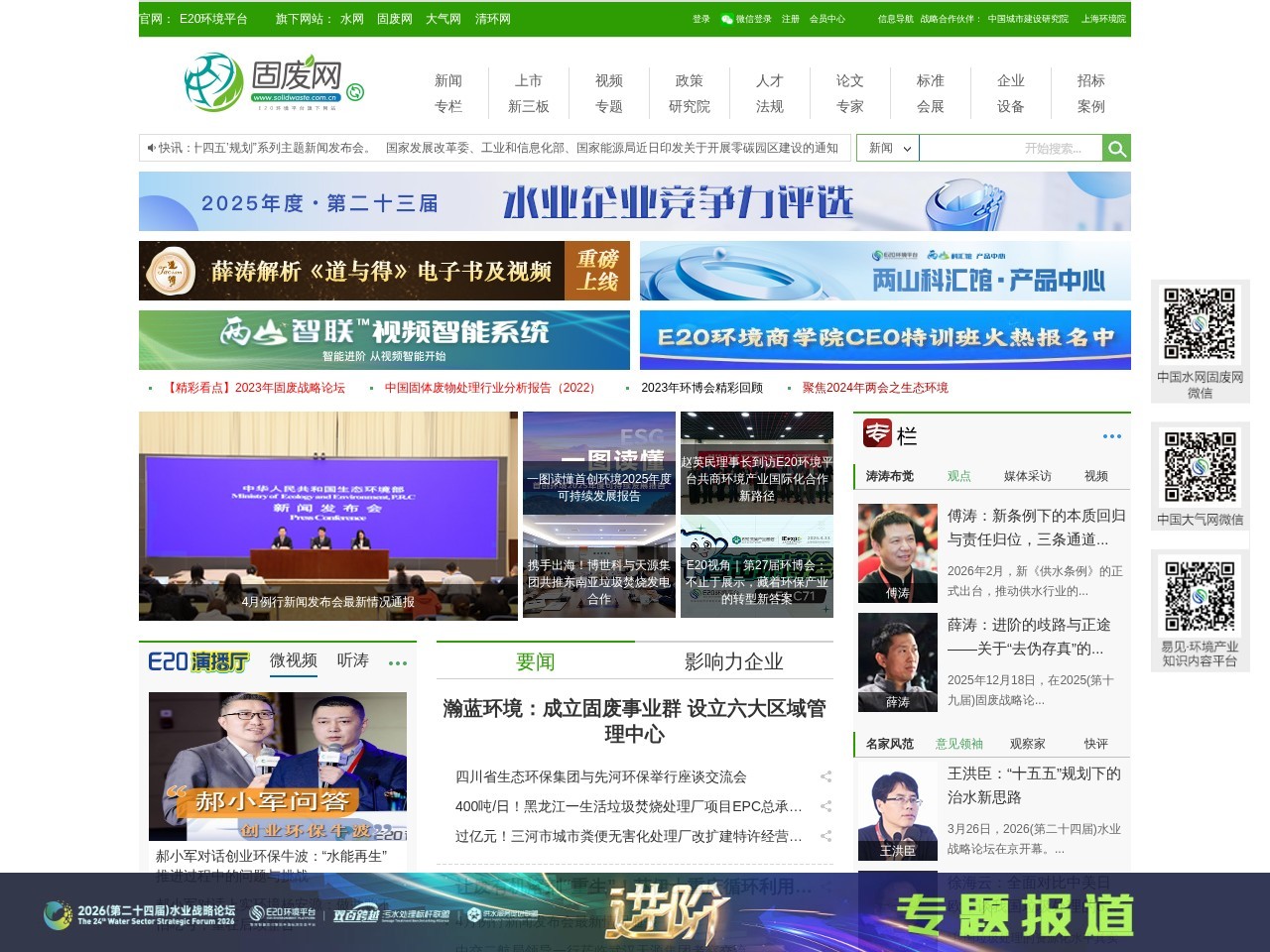This screenshot has height=952, width=1270.
Task: Select the 视频 column tab
Action: 1096,476
